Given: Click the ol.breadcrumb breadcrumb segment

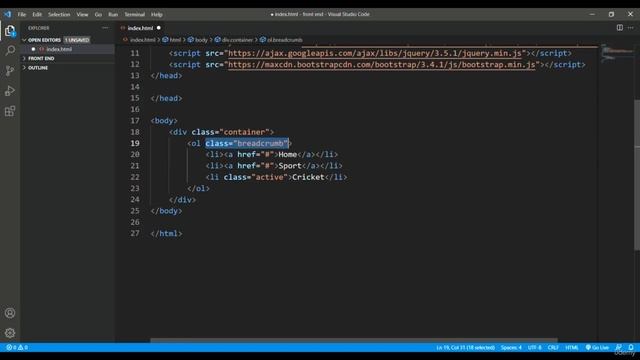Looking at the screenshot, I should 285,40.
